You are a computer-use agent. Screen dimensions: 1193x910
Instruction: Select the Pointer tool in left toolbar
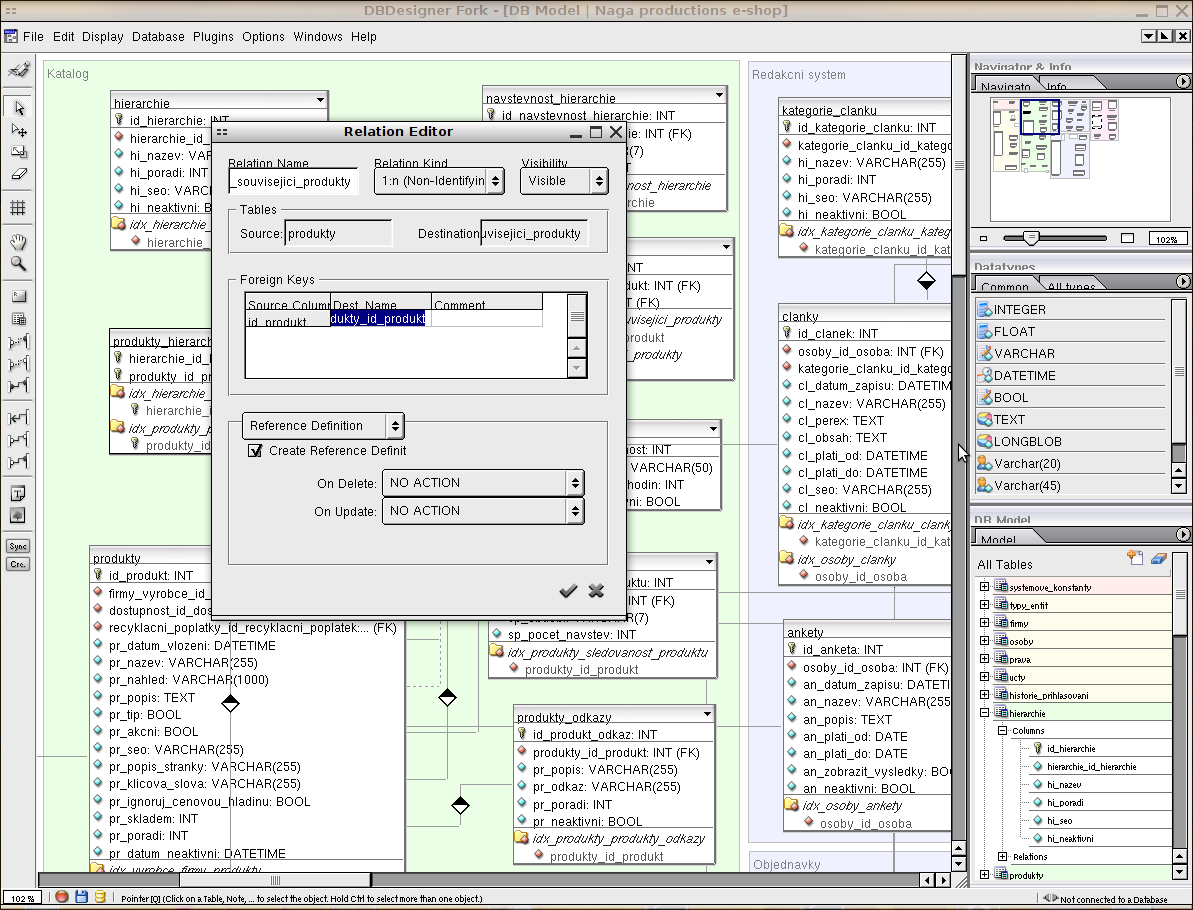(18, 108)
